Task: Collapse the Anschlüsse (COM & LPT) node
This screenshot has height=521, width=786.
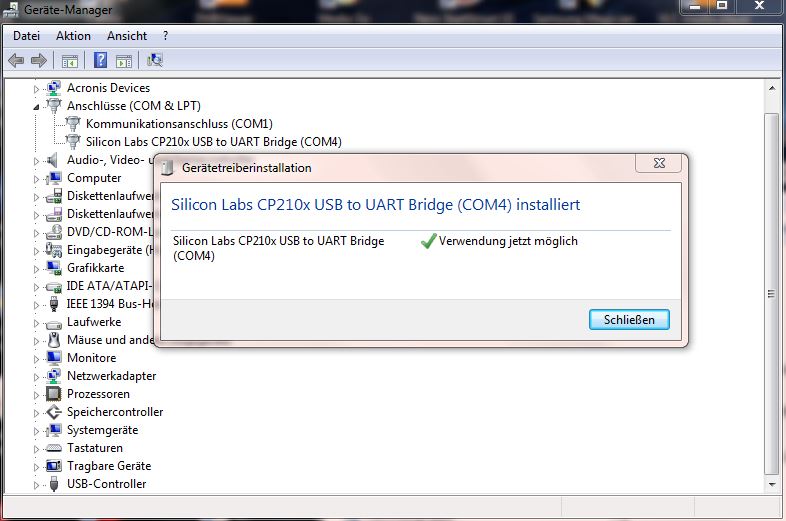Action: (36, 107)
